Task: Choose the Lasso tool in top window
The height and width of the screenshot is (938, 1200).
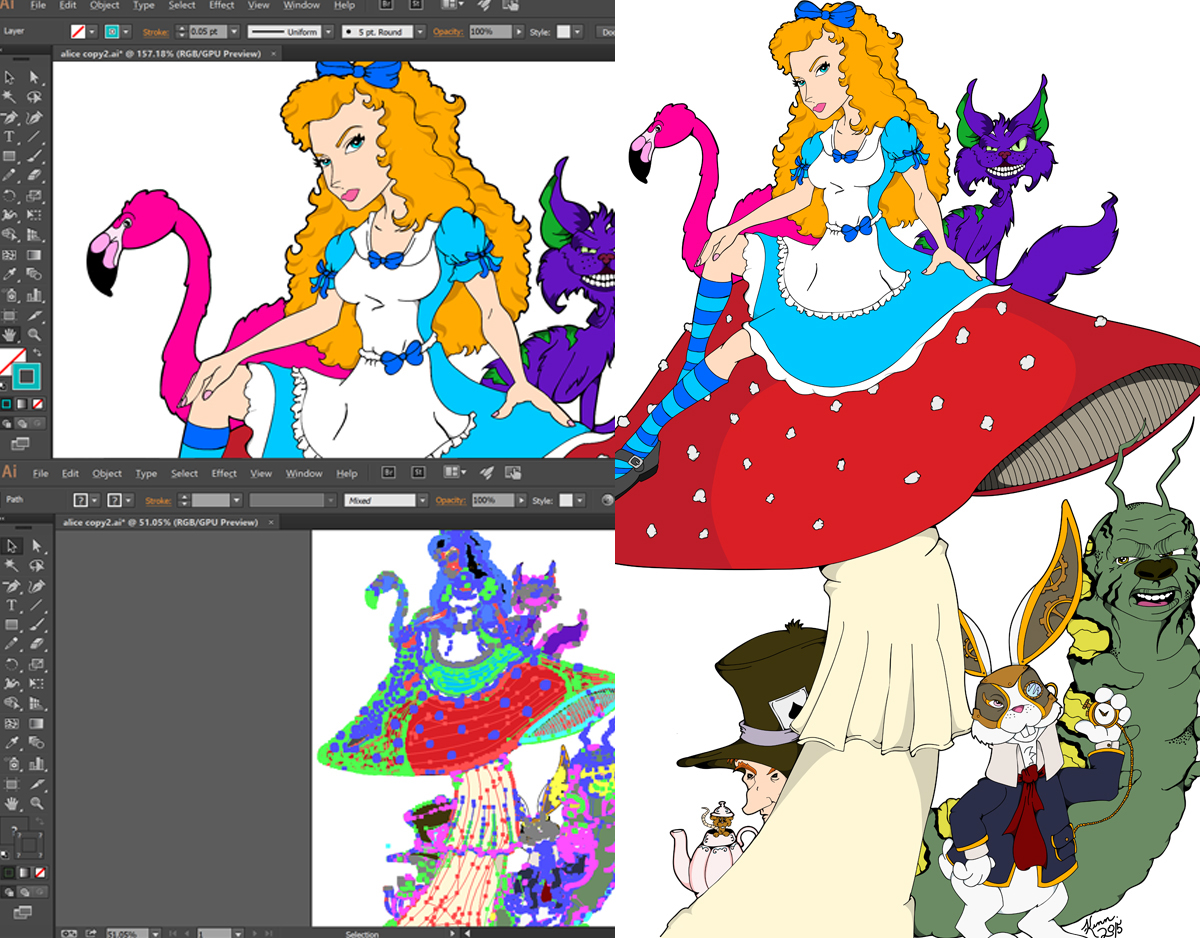Action: (x=34, y=96)
